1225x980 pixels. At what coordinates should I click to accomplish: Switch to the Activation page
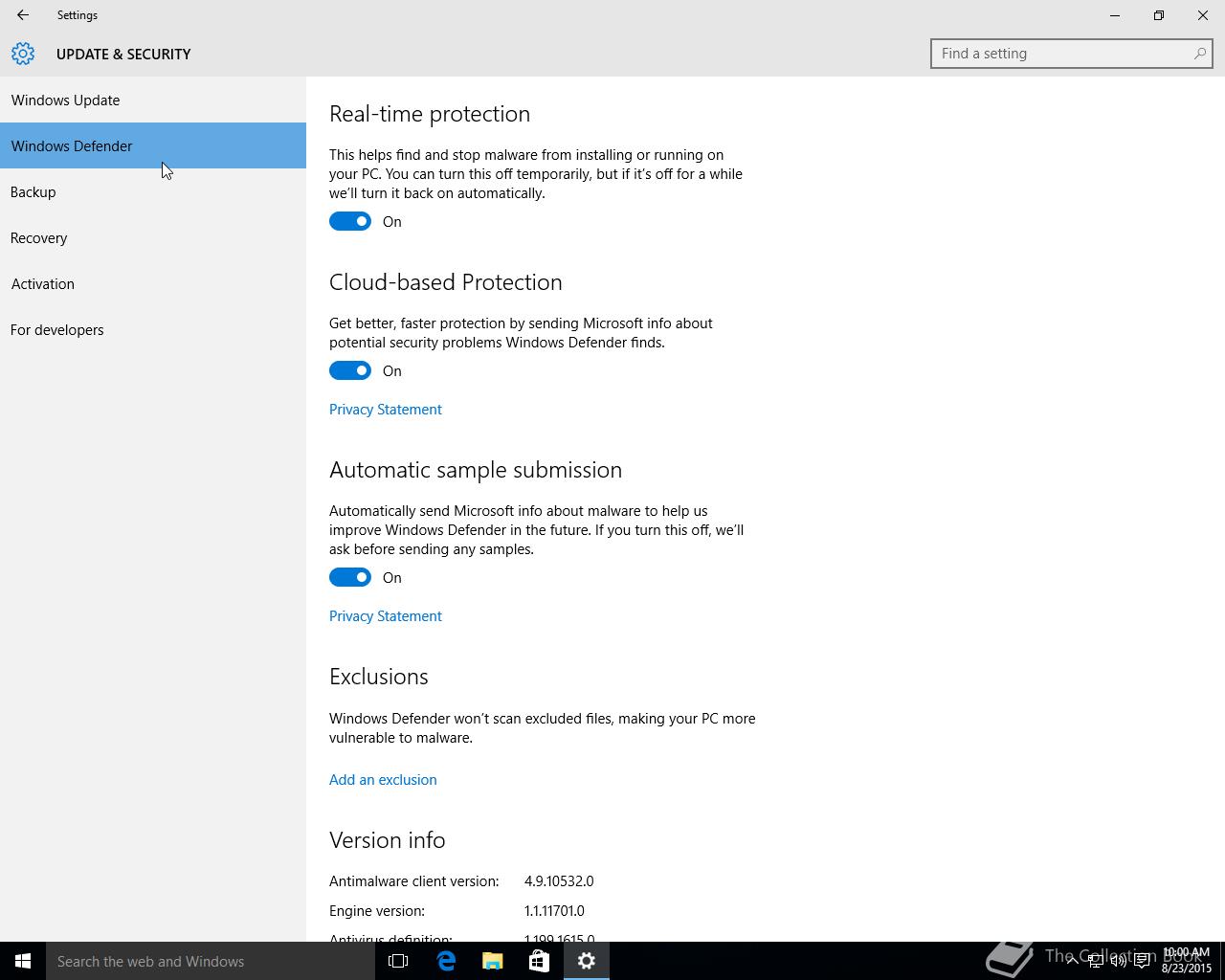[x=153, y=283]
